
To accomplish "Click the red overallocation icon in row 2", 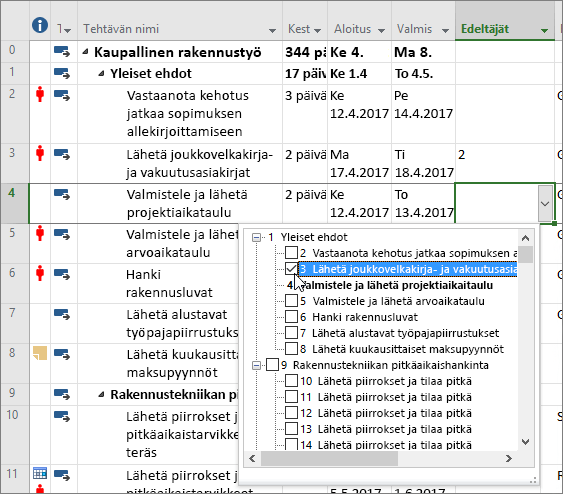I will coord(40,95).
